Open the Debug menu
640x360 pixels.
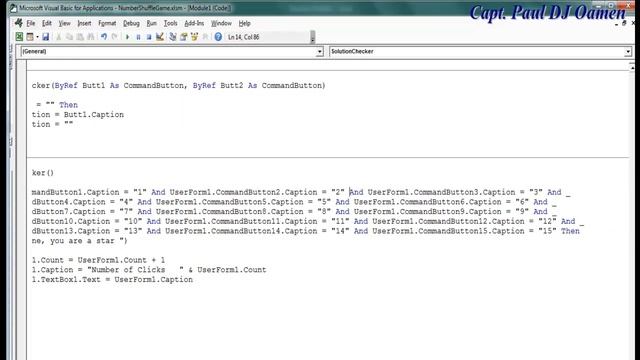[x=131, y=23]
